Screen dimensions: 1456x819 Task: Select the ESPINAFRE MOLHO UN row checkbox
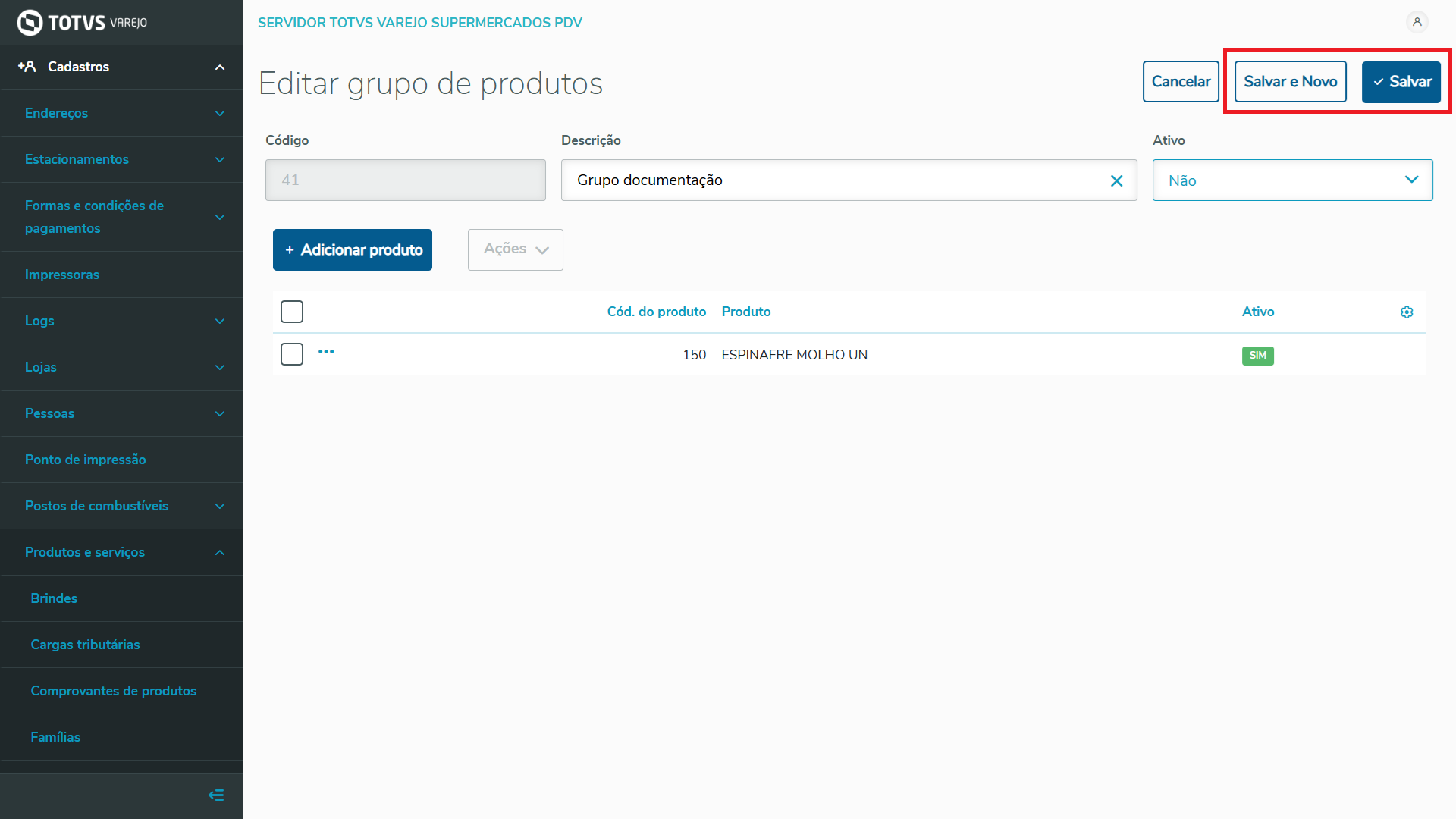click(x=292, y=354)
